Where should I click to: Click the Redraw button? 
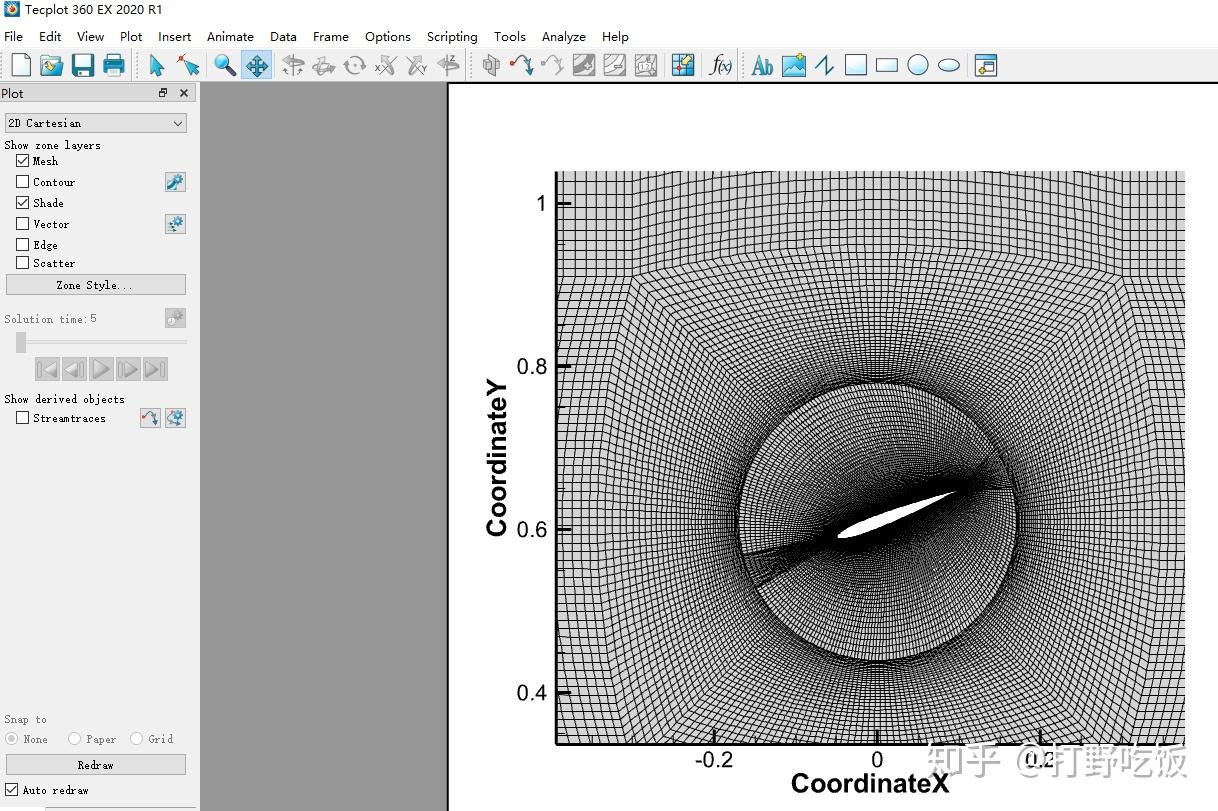point(95,765)
